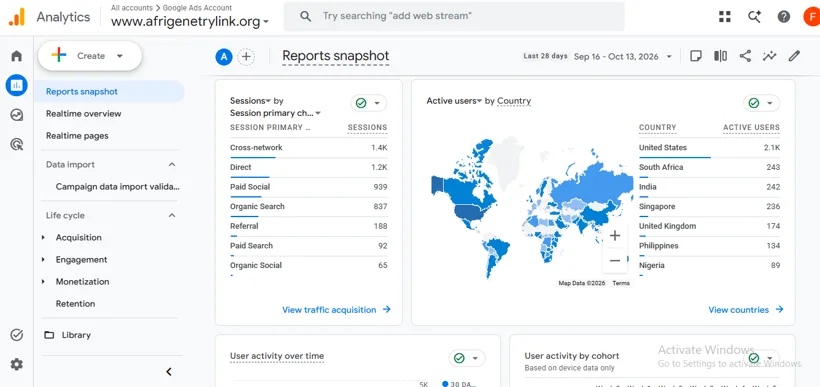
Task: Open the Home icon in left rail
Action: click(17, 56)
